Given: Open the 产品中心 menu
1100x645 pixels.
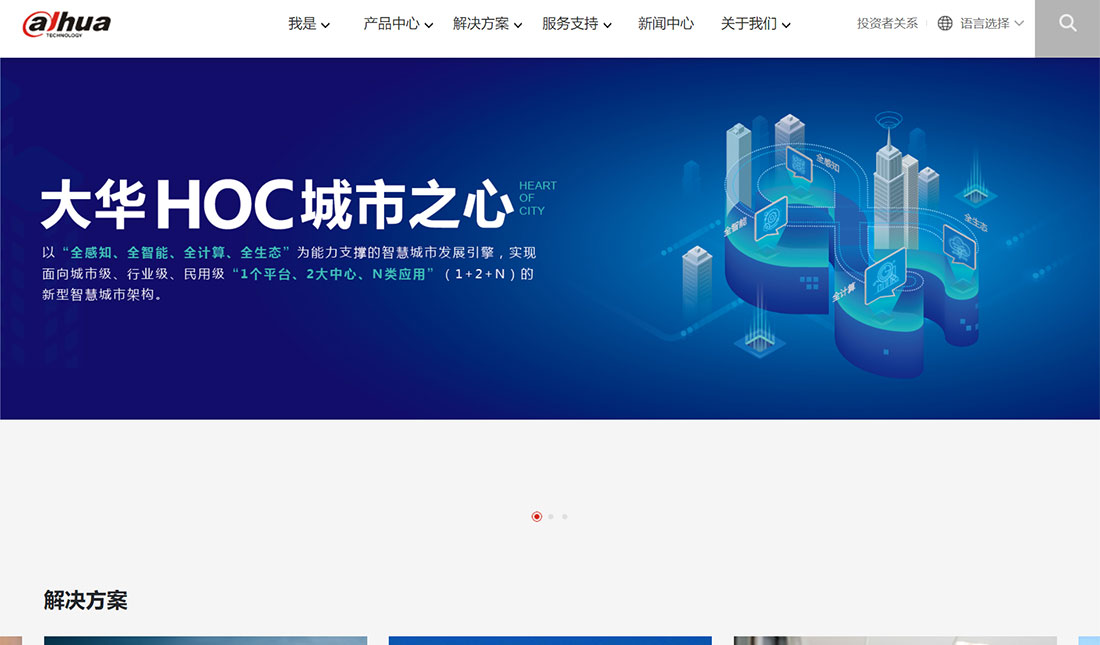Looking at the screenshot, I should (x=391, y=24).
